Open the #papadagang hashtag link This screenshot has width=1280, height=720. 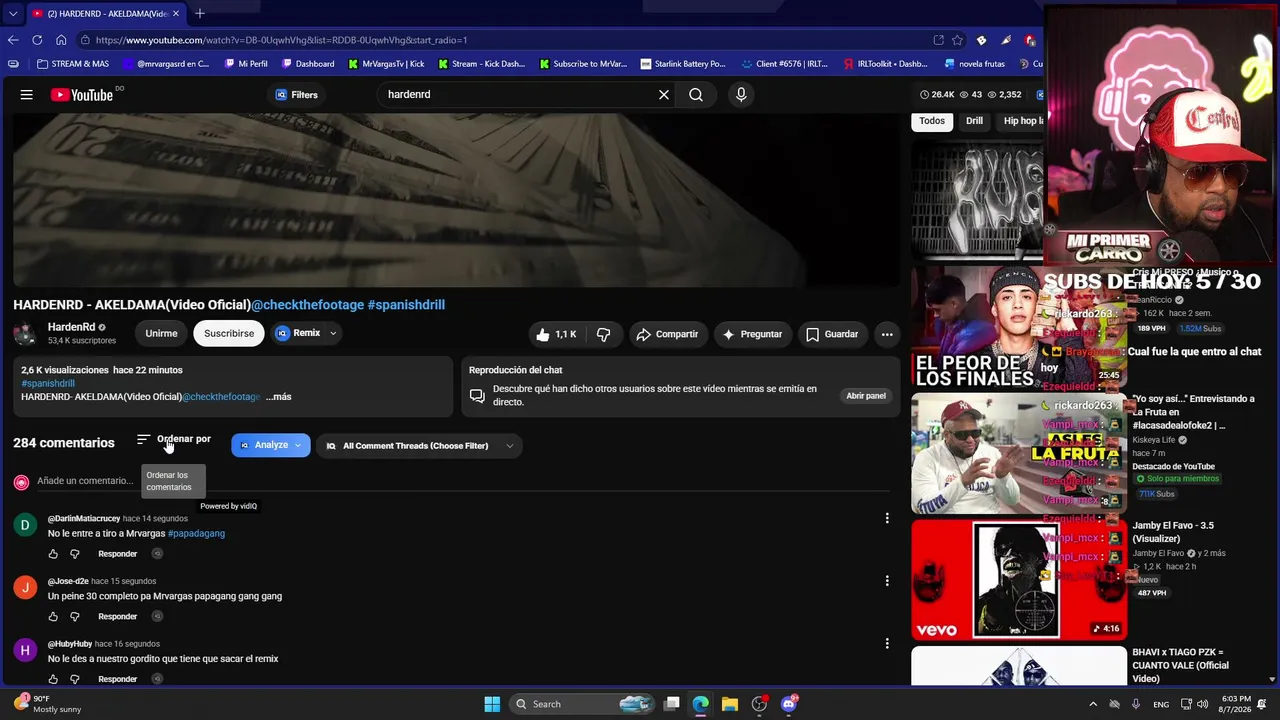196,534
